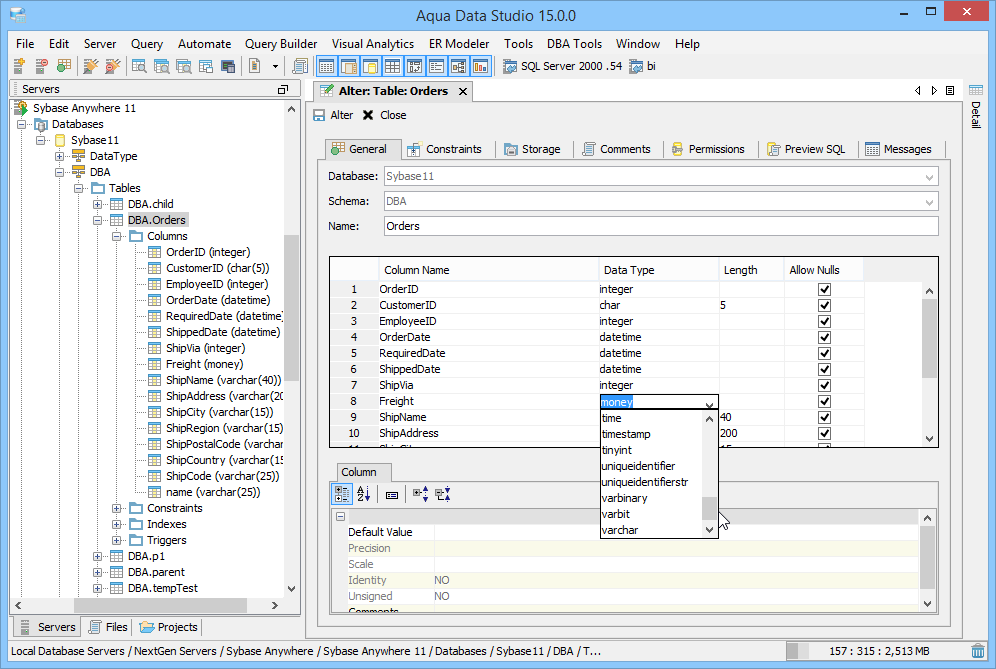Toggle Allow Nulls for the ShipName column
The height and width of the screenshot is (669, 996).
coord(824,417)
